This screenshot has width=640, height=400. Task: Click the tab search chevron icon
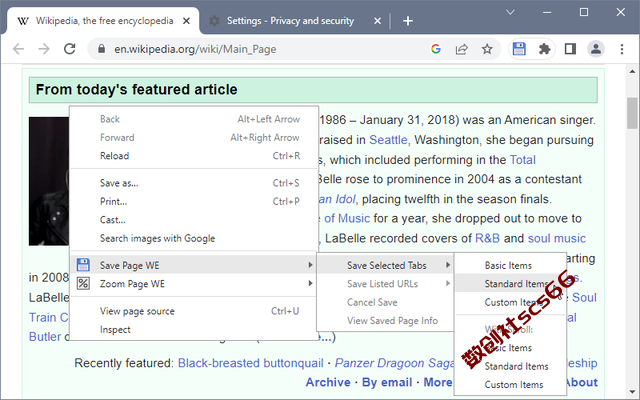(x=510, y=12)
